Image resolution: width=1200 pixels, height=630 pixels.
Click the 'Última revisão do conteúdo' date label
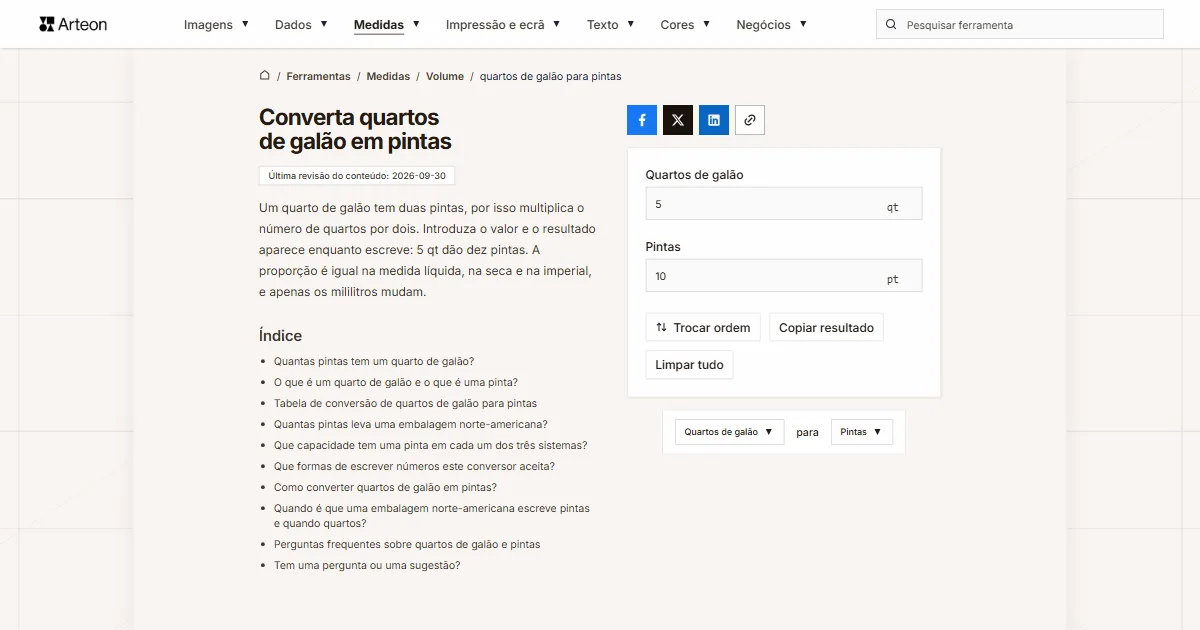(x=357, y=175)
